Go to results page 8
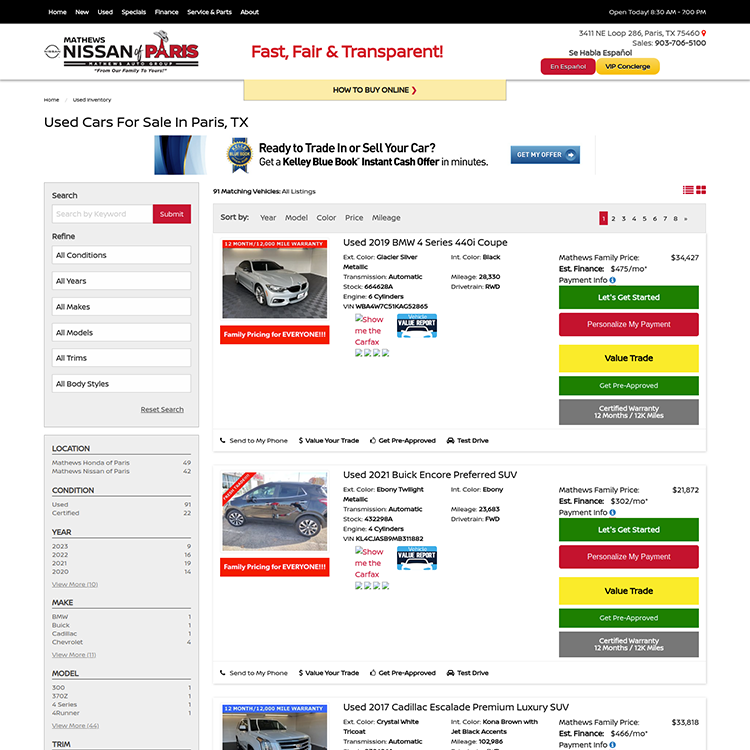This screenshot has width=750, height=750. click(675, 219)
